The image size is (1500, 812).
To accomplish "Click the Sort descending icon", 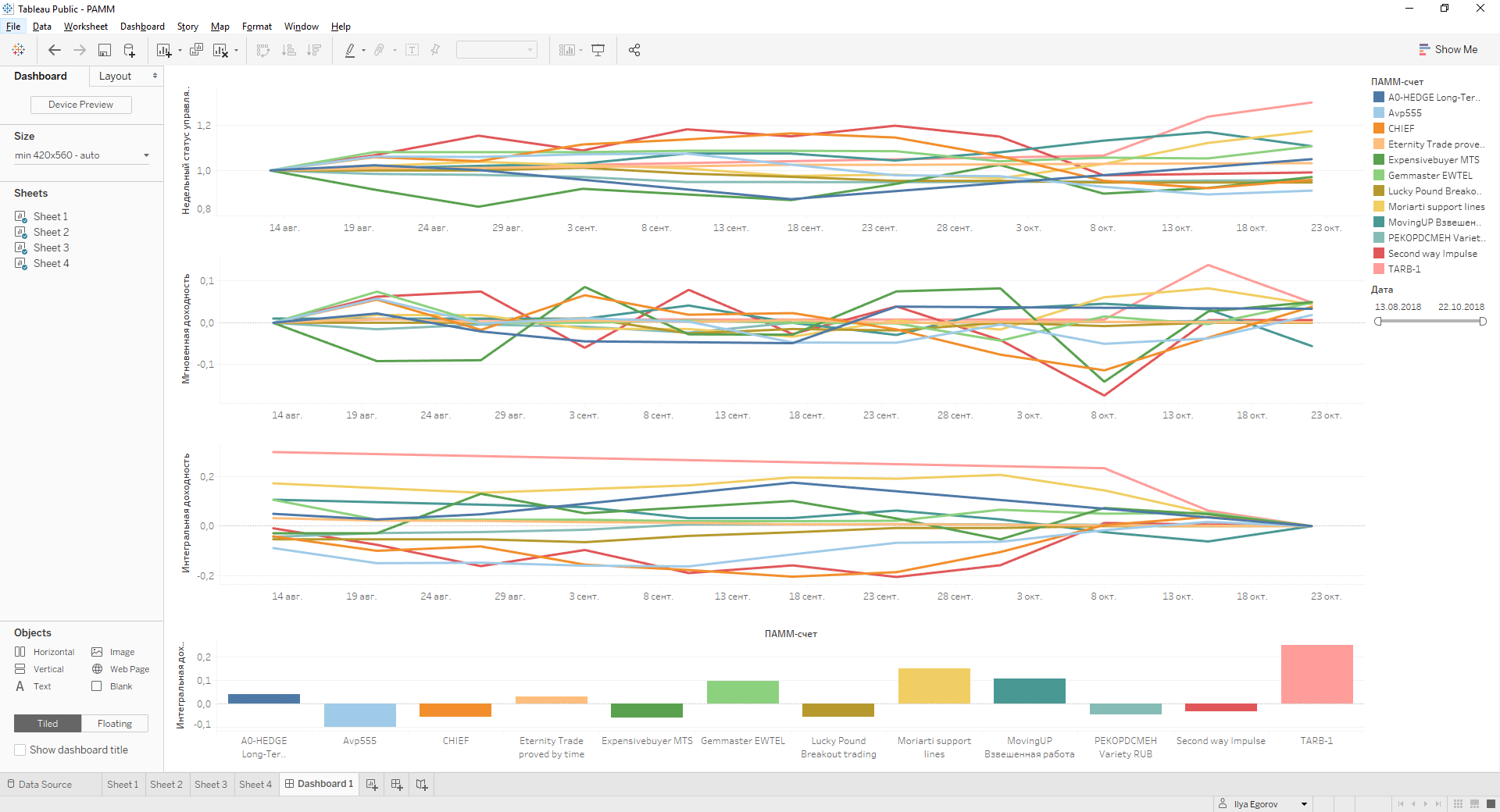I will click(x=314, y=50).
